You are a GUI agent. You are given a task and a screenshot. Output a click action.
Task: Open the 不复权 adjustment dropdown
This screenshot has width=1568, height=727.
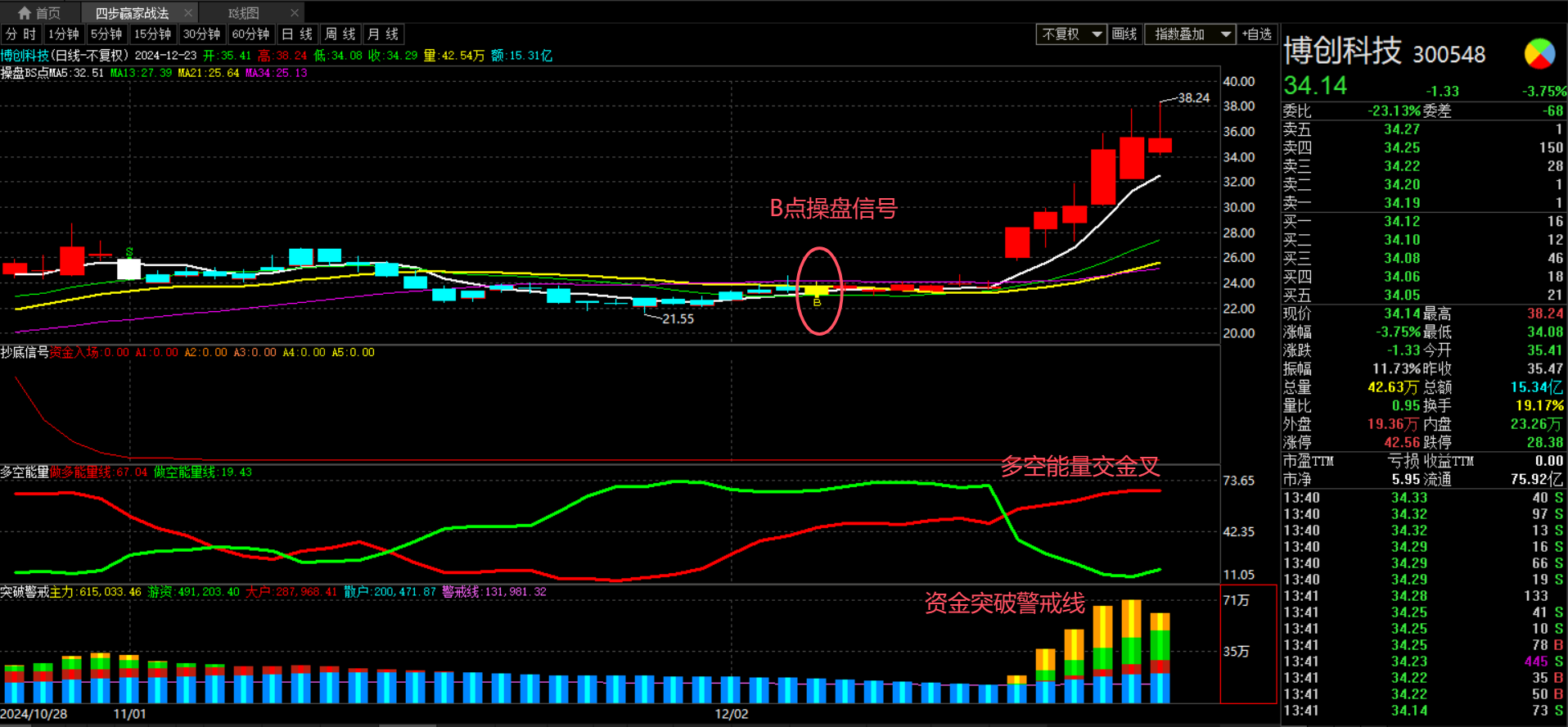point(1070,34)
